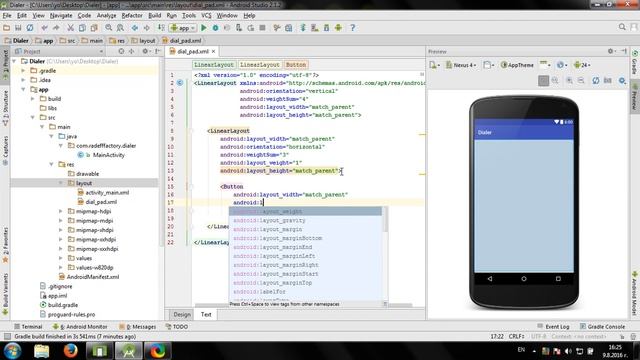Viewport: 640px width, 360px height.
Task: Open the orientation dropdown in Preview
Action: pyautogui.click(x=489, y=65)
